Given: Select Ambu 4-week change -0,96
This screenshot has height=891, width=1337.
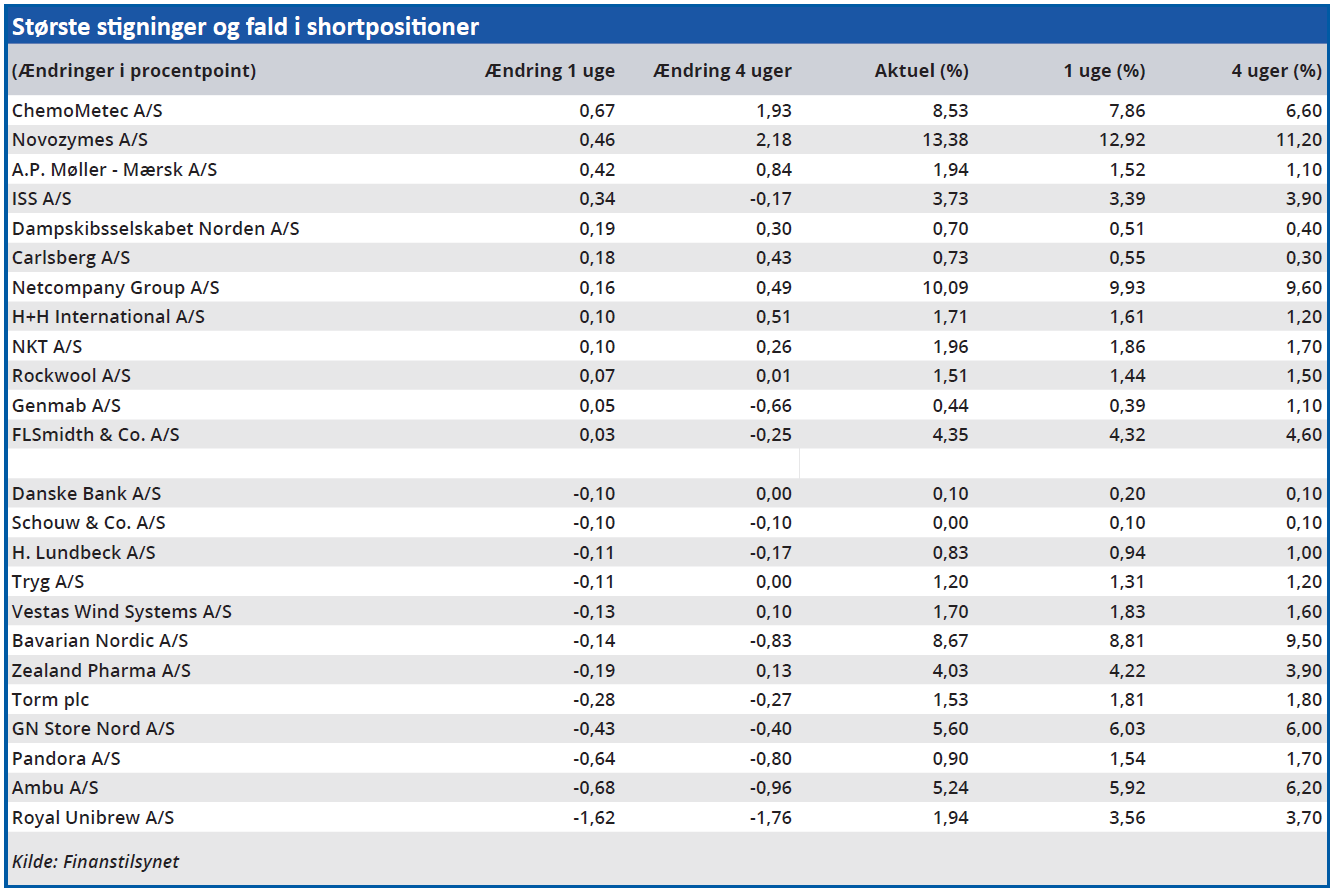Looking at the screenshot, I should click(770, 788).
